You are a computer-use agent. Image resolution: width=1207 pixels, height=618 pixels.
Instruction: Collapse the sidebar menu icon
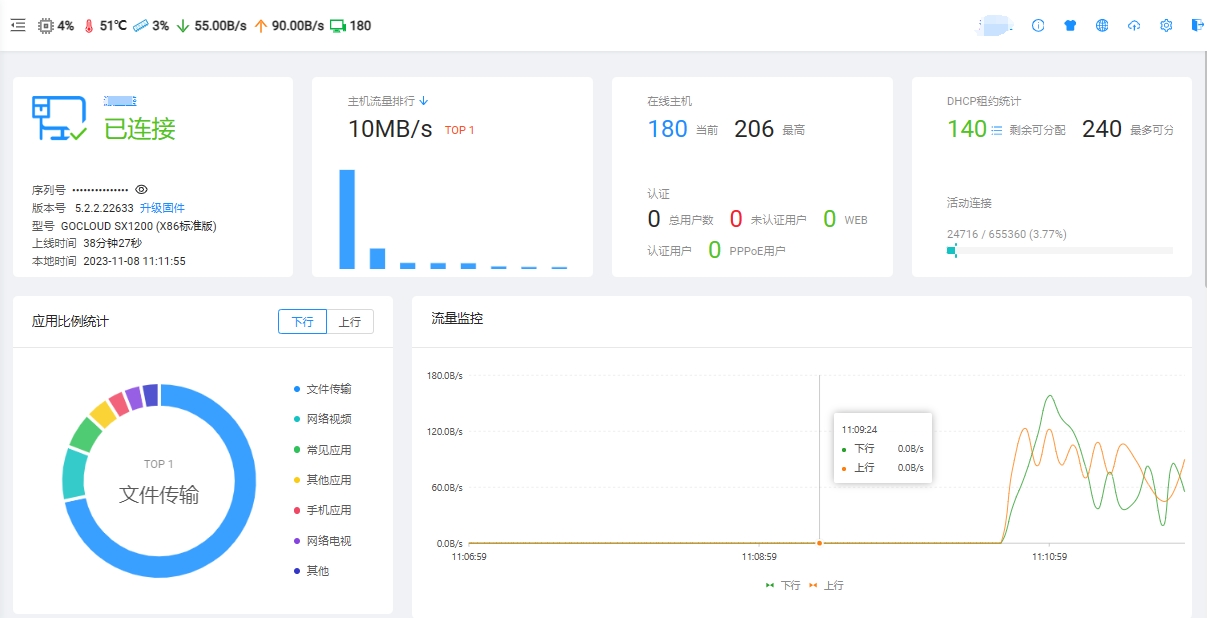click(18, 26)
